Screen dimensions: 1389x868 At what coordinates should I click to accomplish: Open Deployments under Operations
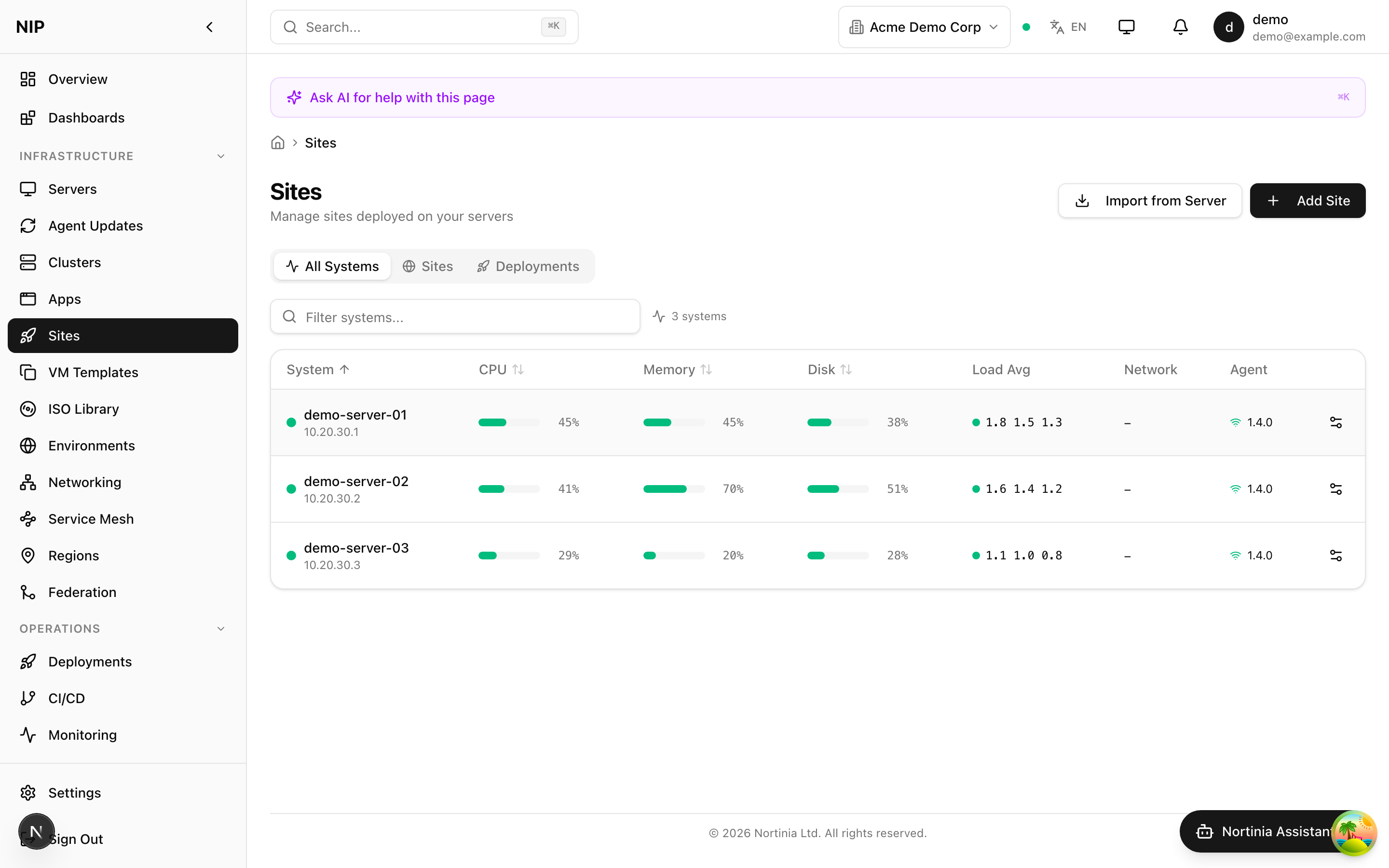tap(123, 662)
